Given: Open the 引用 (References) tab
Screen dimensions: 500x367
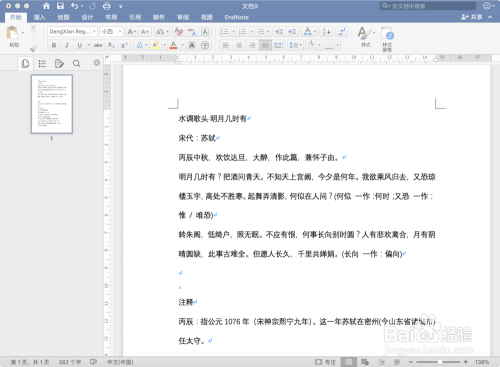Looking at the screenshot, I should click(135, 17).
